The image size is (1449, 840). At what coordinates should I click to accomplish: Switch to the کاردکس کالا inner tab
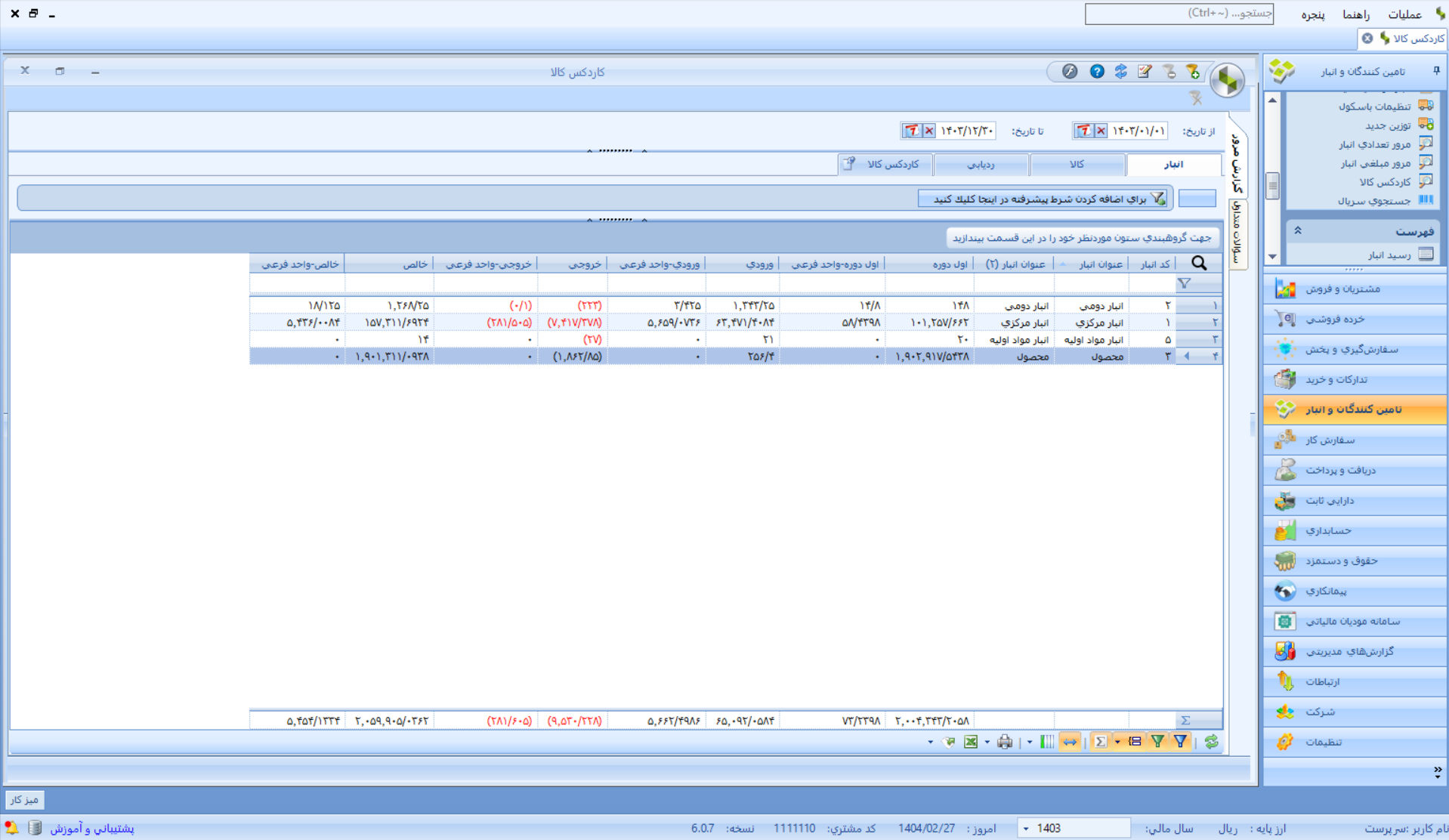tap(885, 165)
